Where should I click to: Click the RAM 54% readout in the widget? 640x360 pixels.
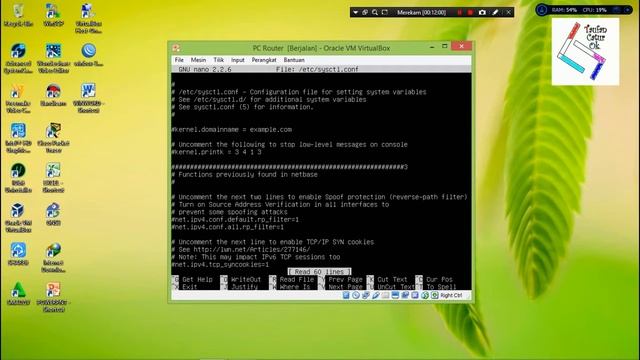tap(564, 10)
